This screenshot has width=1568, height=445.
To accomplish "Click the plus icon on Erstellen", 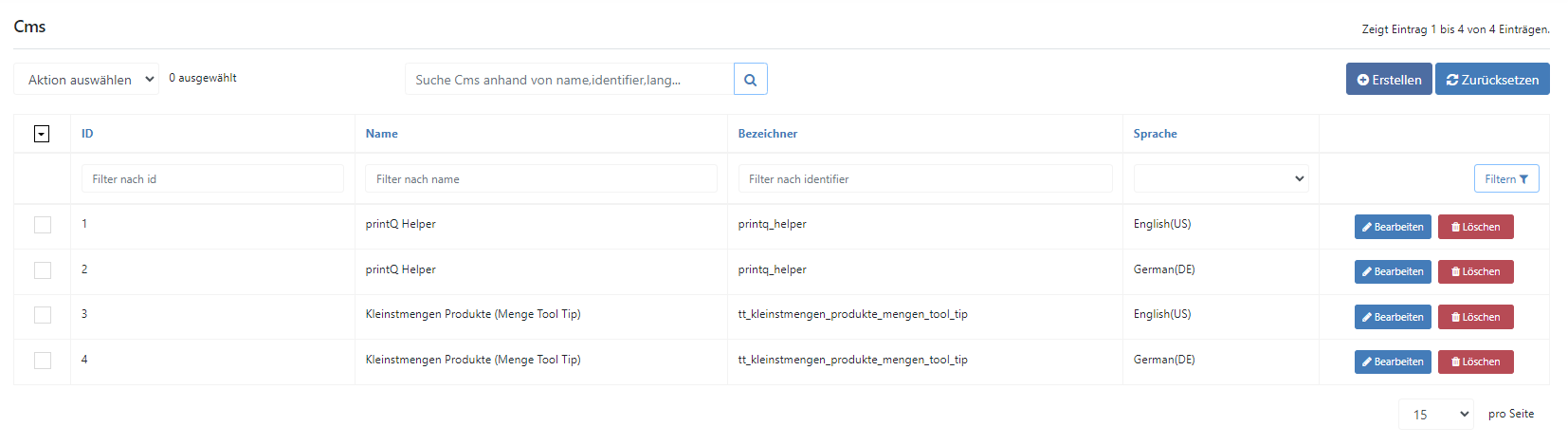I will pyautogui.click(x=1363, y=80).
